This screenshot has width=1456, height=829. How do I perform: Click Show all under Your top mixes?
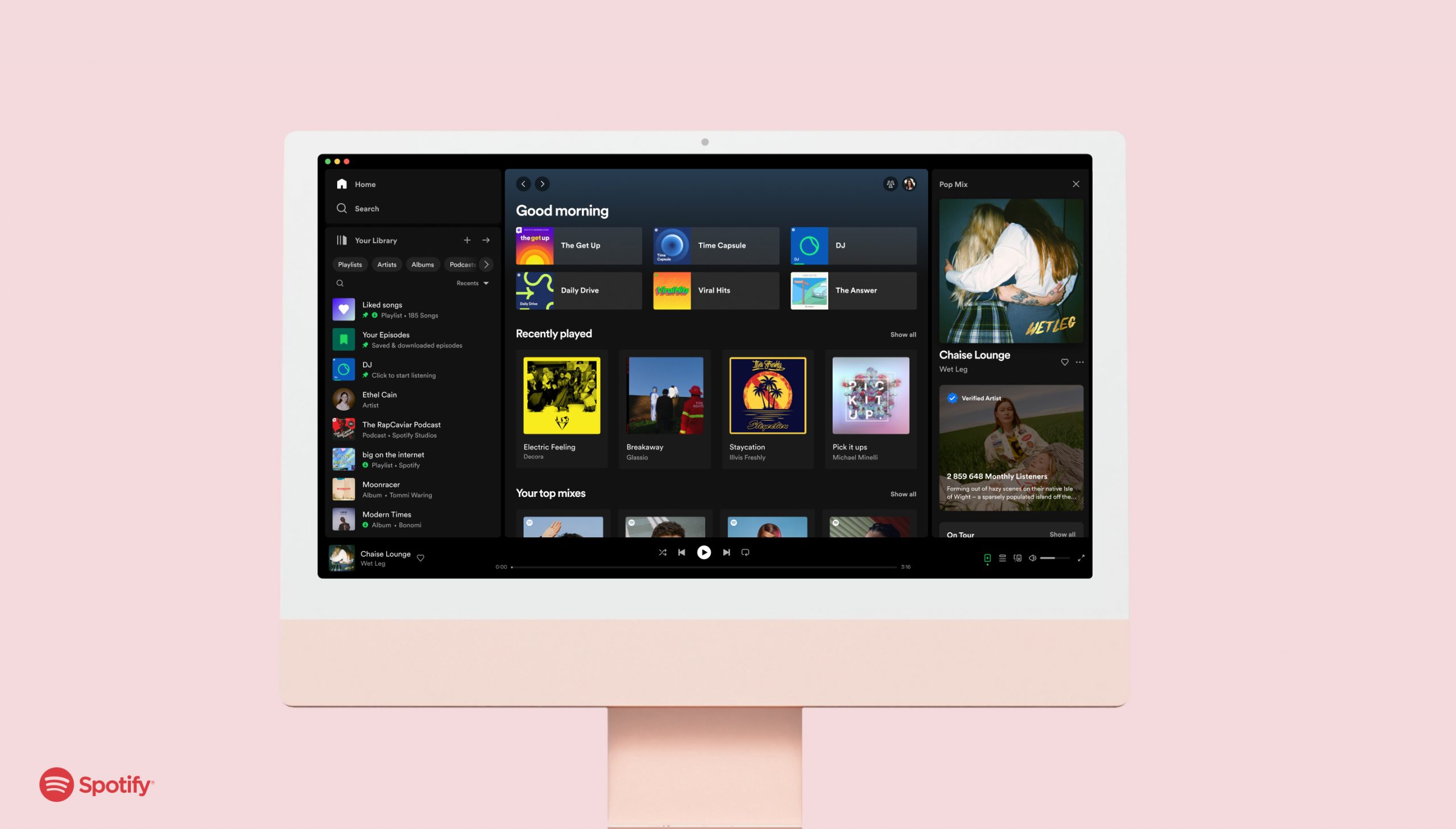[902, 493]
